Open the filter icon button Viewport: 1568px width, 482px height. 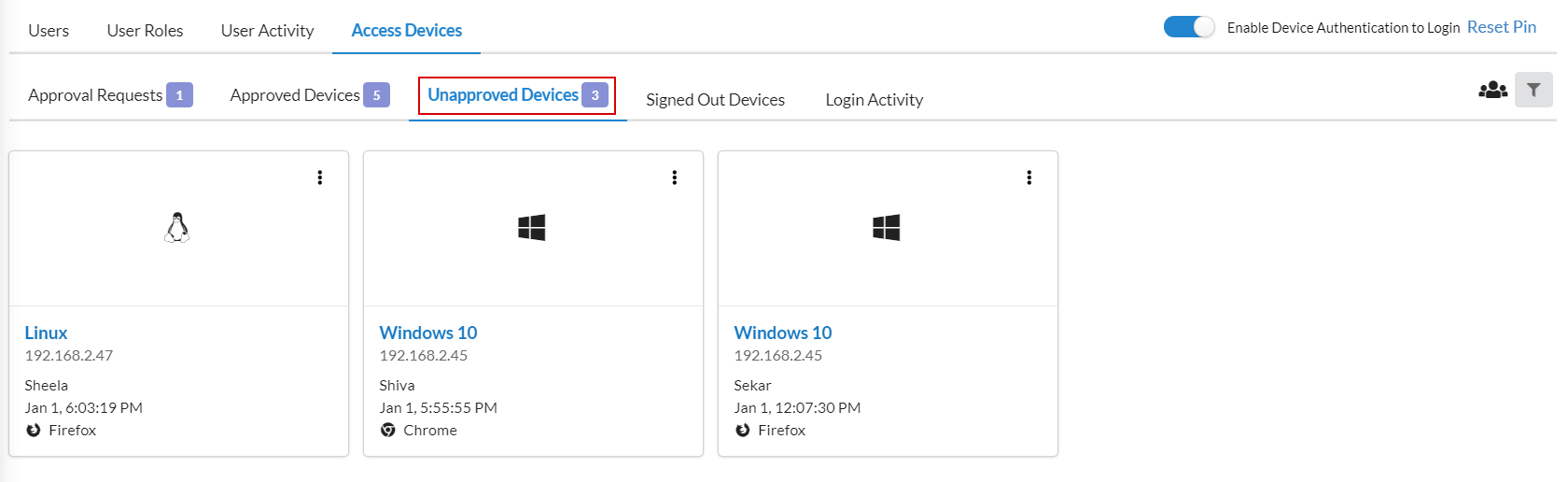[1533, 90]
